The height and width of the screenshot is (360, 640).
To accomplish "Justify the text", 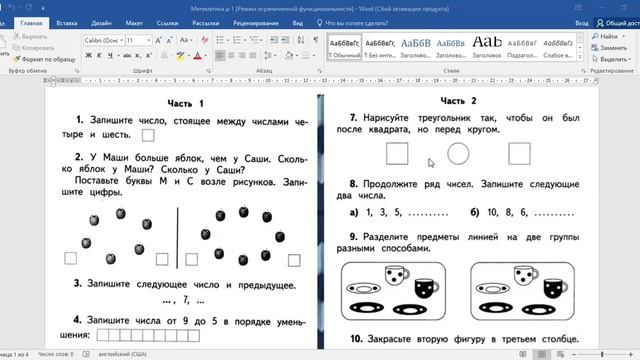I will 253,55.
